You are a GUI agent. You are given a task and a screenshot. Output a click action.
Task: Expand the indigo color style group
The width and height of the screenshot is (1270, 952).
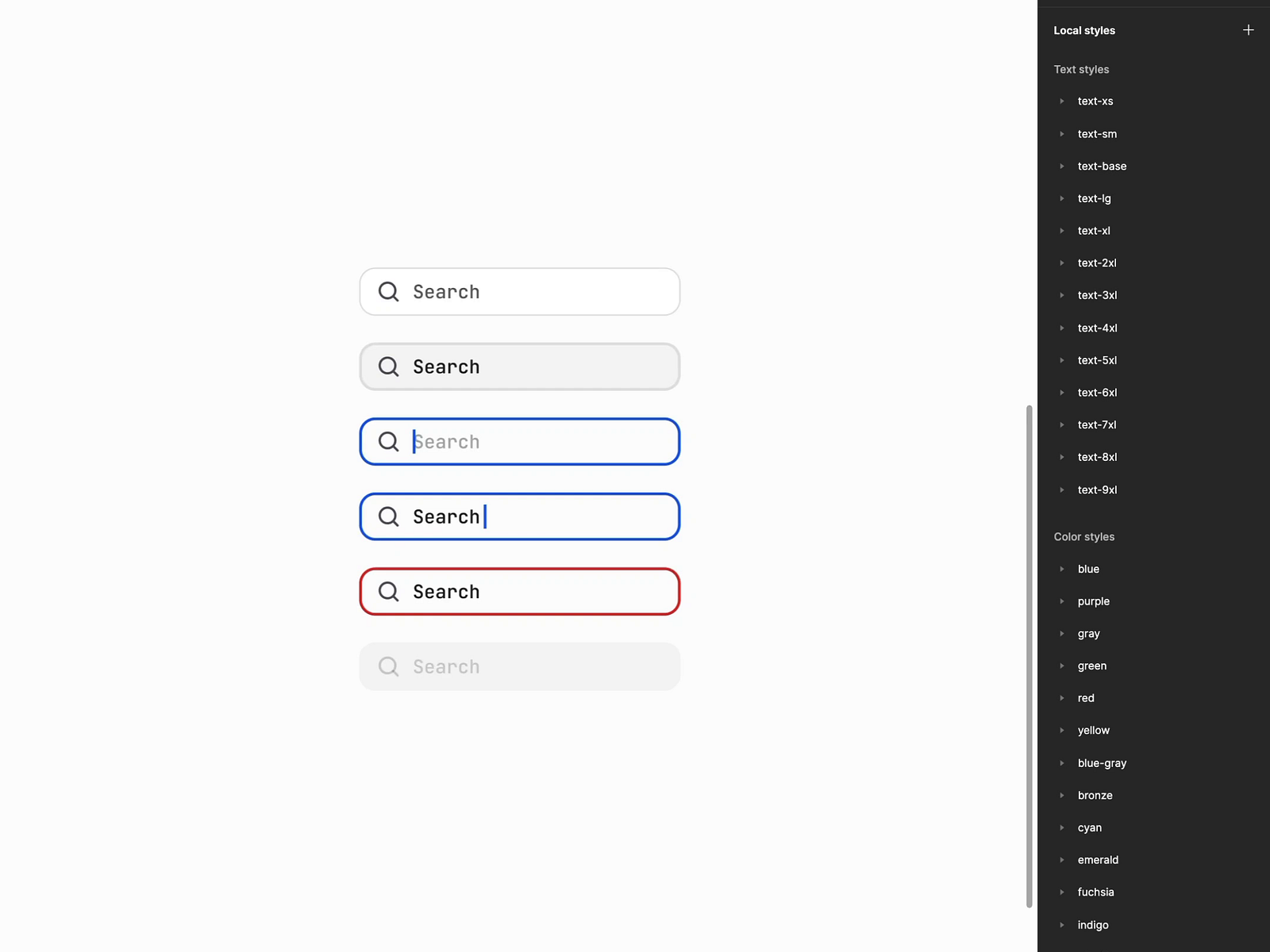click(x=1062, y=925)
